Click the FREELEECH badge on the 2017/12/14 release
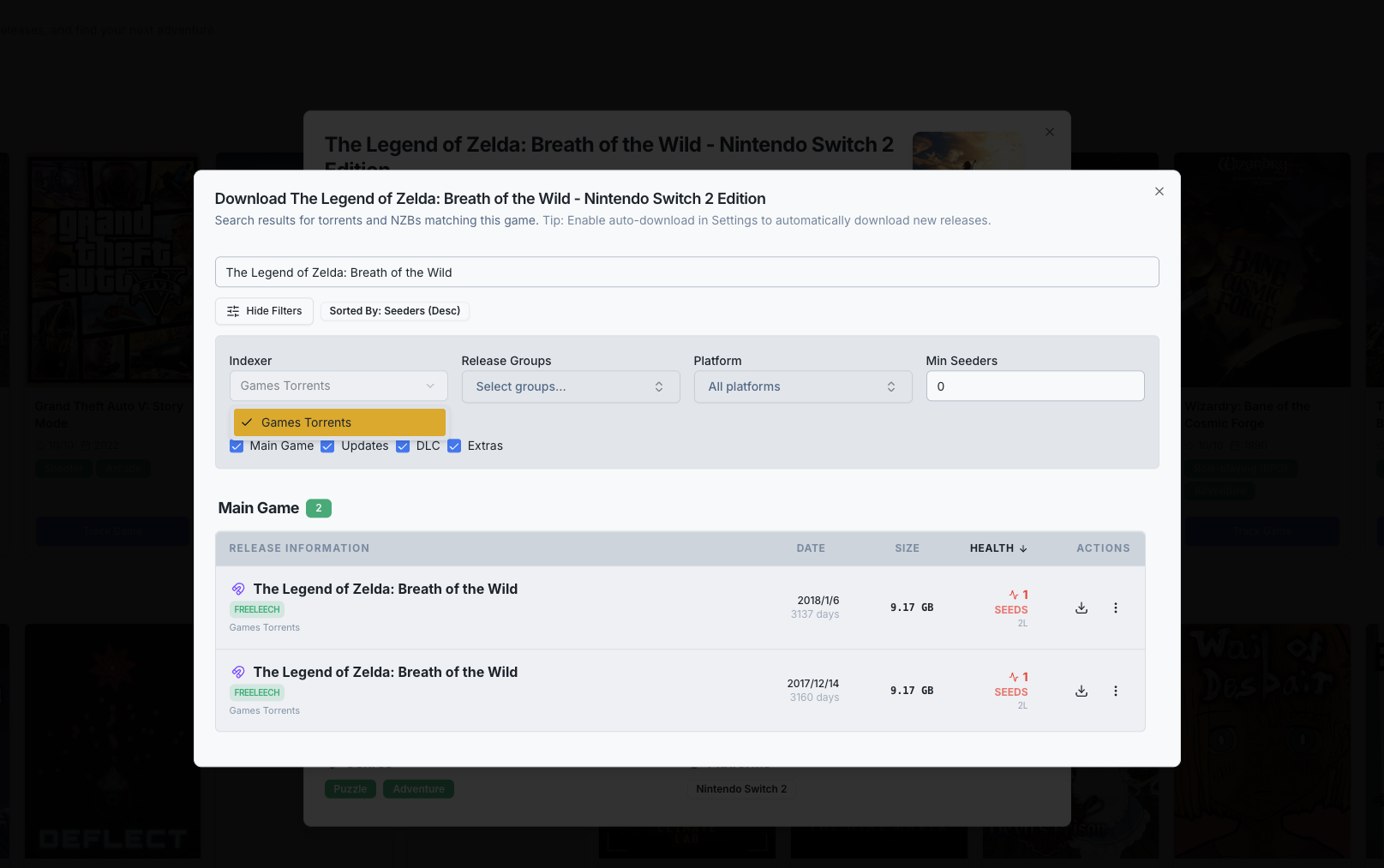Screen dimensions: 1384x868 pyautogui.click(x=257, y=693)
